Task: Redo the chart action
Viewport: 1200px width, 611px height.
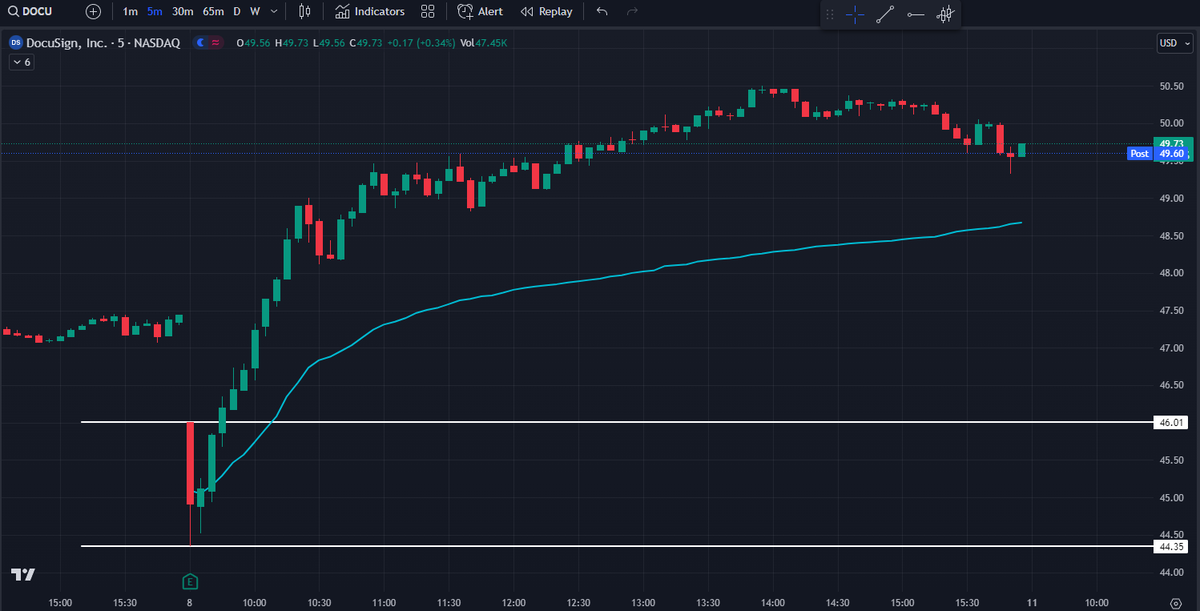Action: coord(632,12)
